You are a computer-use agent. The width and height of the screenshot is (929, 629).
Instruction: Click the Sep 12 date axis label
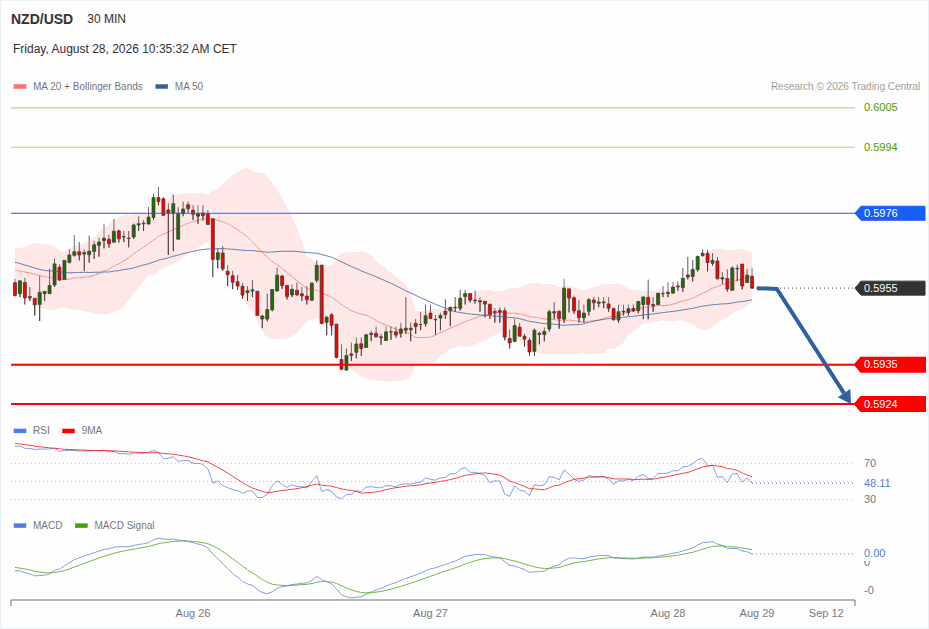pos(826,613)
